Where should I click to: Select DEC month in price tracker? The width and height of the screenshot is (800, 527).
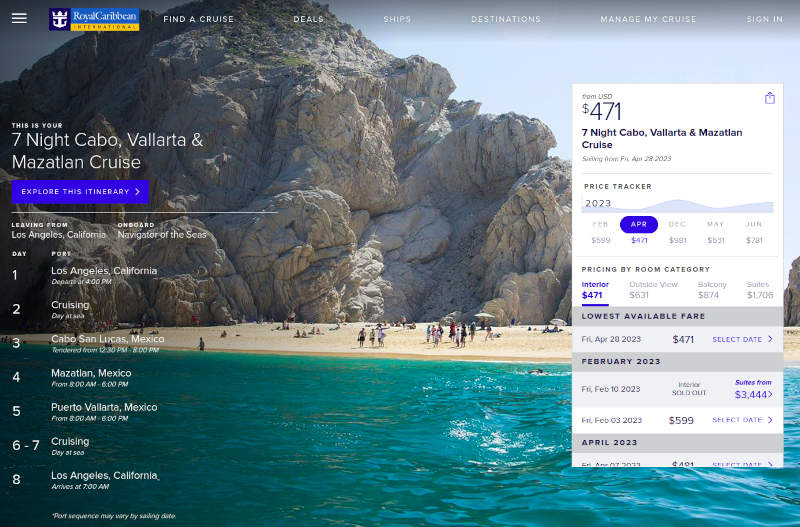click(x=678, y=232)
